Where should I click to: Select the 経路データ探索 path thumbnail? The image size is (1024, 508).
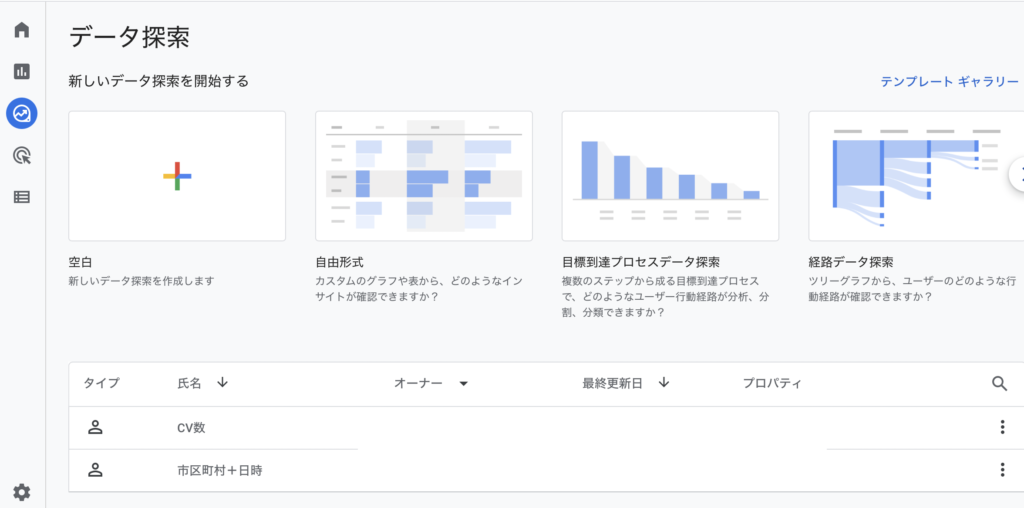[915, 176]
